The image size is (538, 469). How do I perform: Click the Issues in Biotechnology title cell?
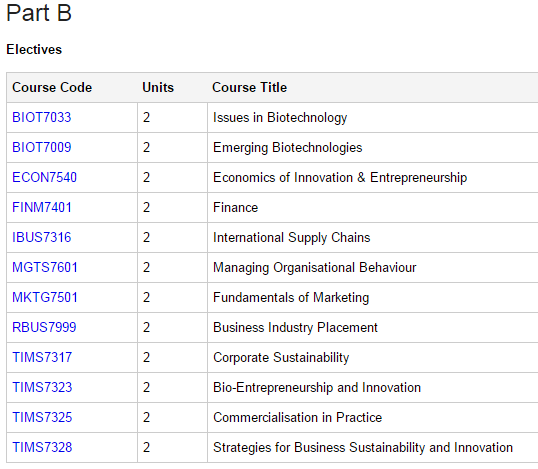[x=373, y=117]
